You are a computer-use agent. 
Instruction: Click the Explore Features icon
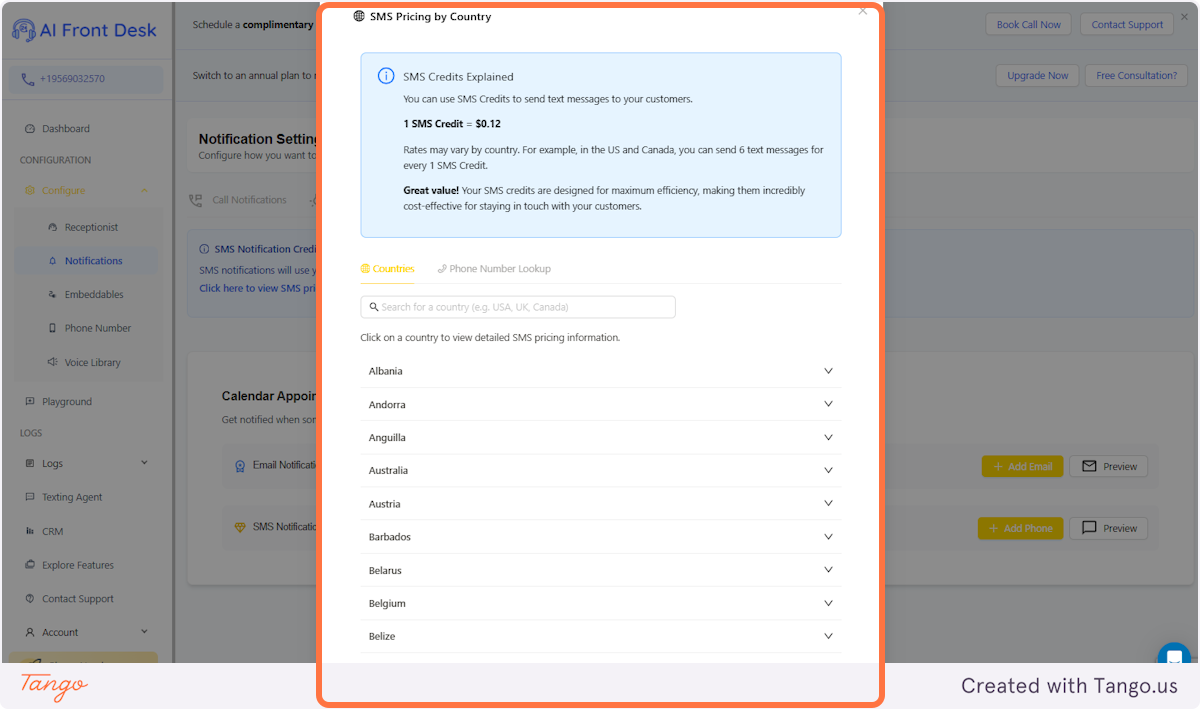point(30,565)
